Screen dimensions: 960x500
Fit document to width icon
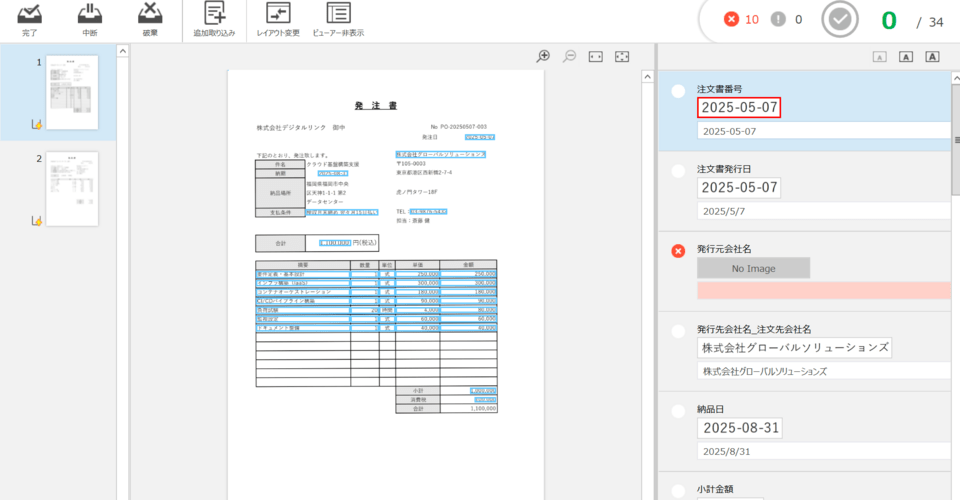[596, 56]
